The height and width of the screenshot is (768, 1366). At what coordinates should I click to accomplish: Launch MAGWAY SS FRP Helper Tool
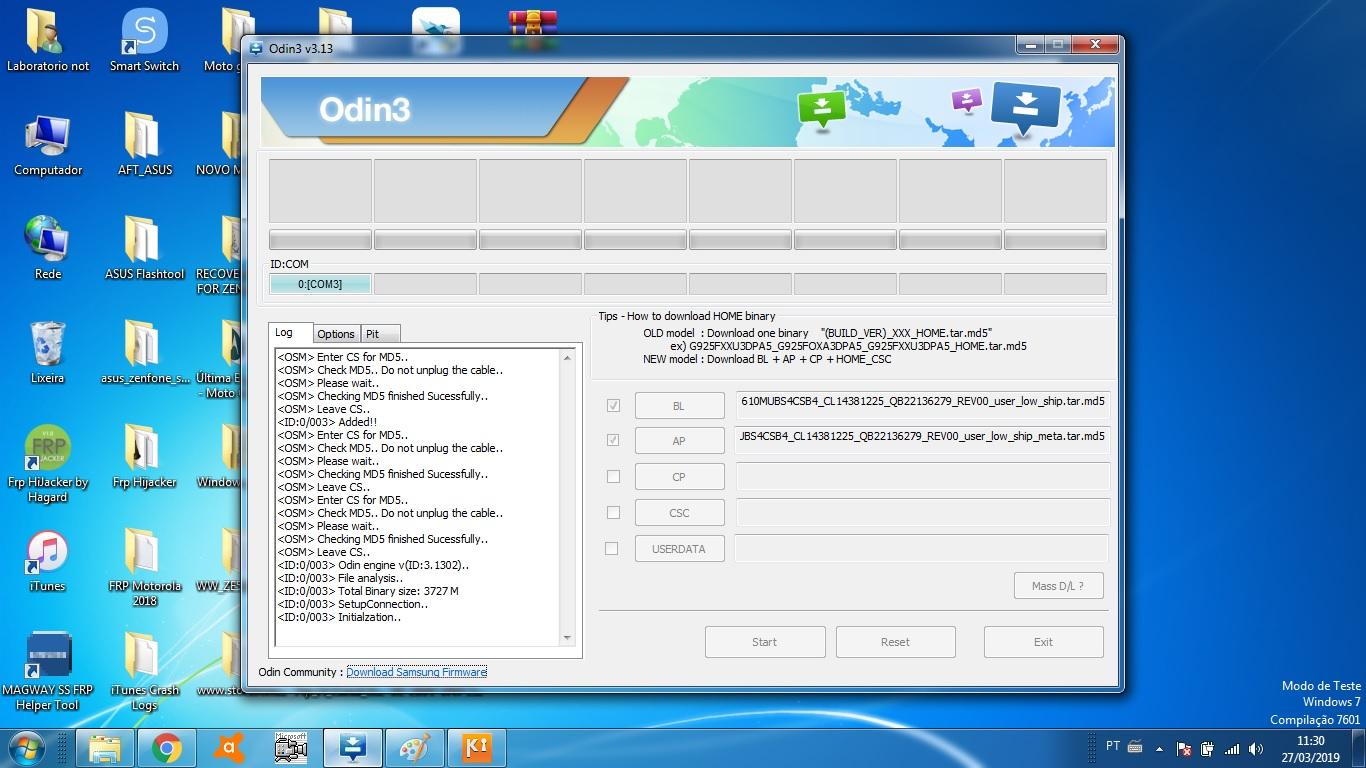[47, 672]
